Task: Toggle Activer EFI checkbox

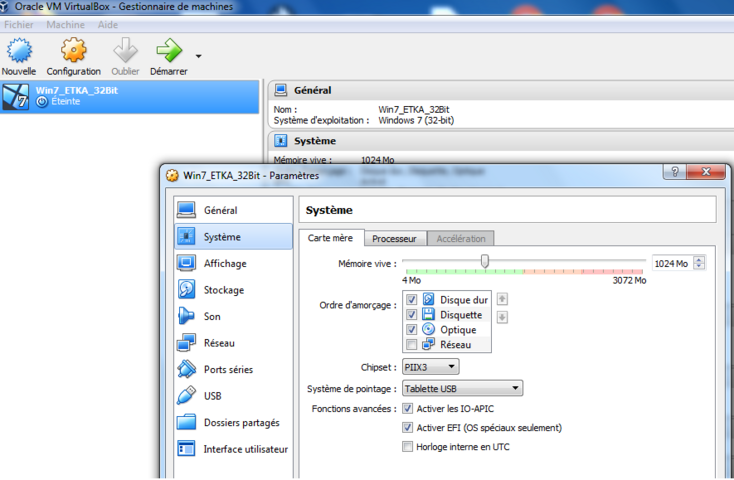Action: [x=408, y=428]
